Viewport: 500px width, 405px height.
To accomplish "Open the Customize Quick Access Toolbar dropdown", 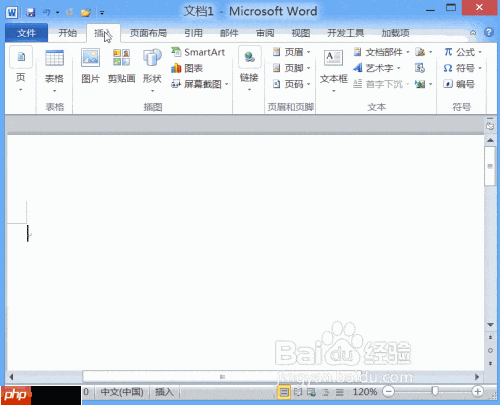I will [102, 13].
